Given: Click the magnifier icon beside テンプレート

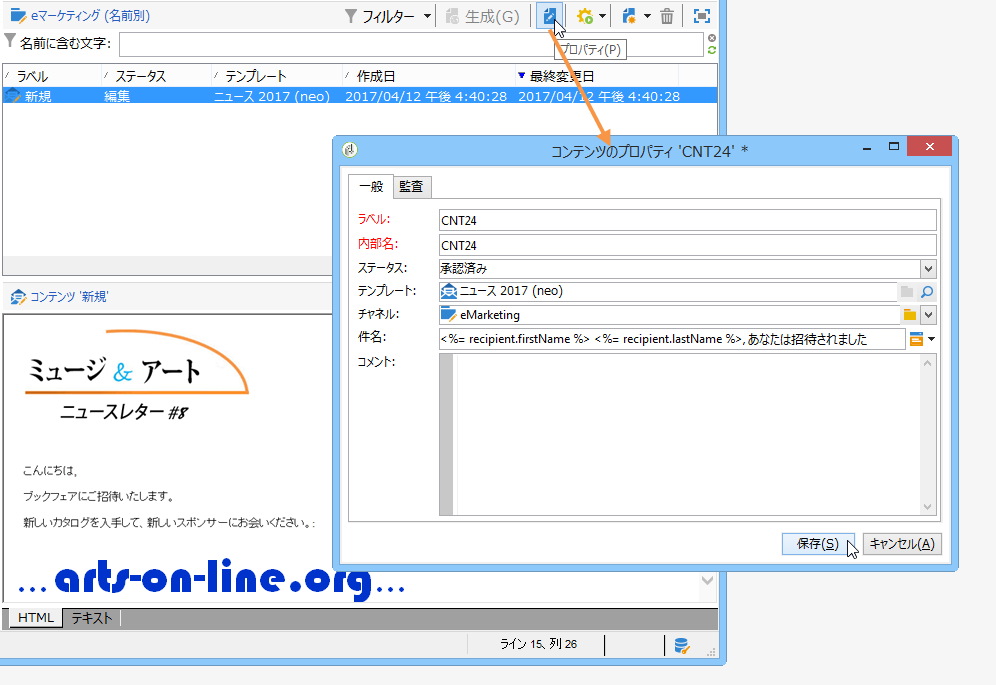Looking at the screenshot, I should (x=927, y=292).
